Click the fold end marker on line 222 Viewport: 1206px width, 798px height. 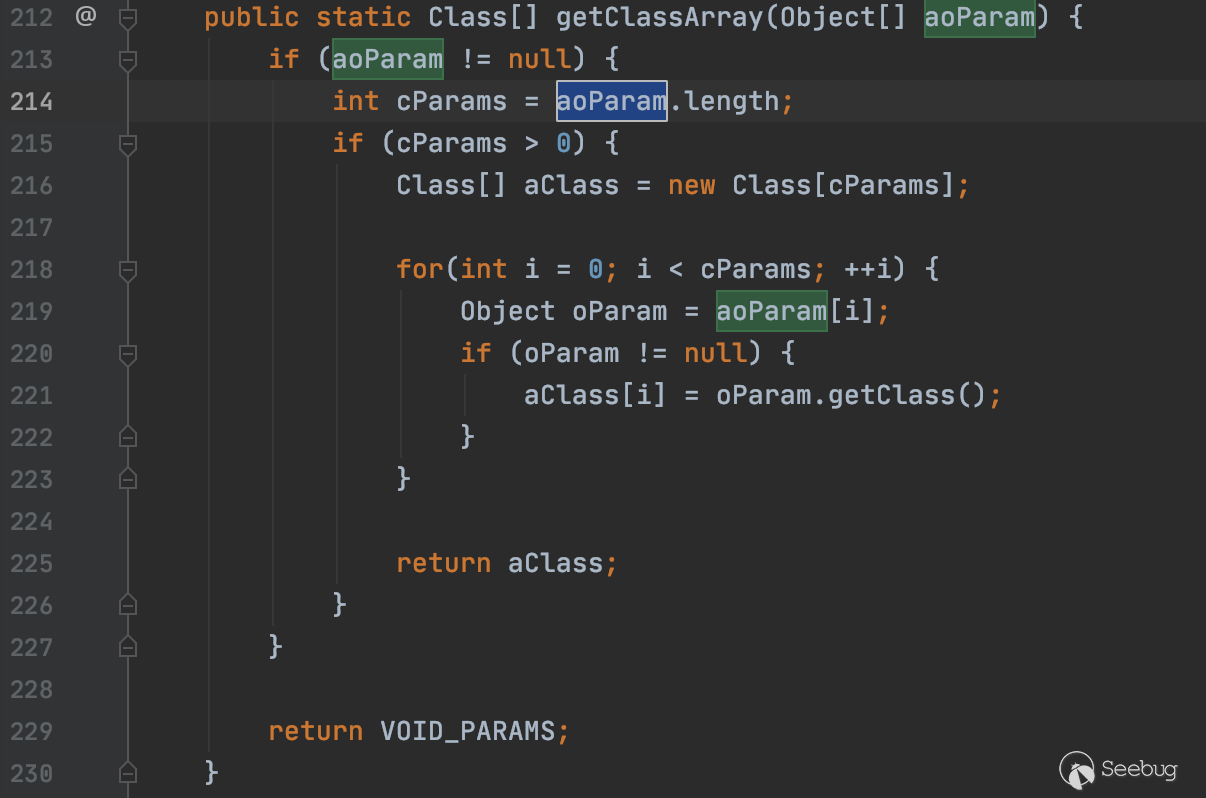pyautogui.click(x=127, y=436)
